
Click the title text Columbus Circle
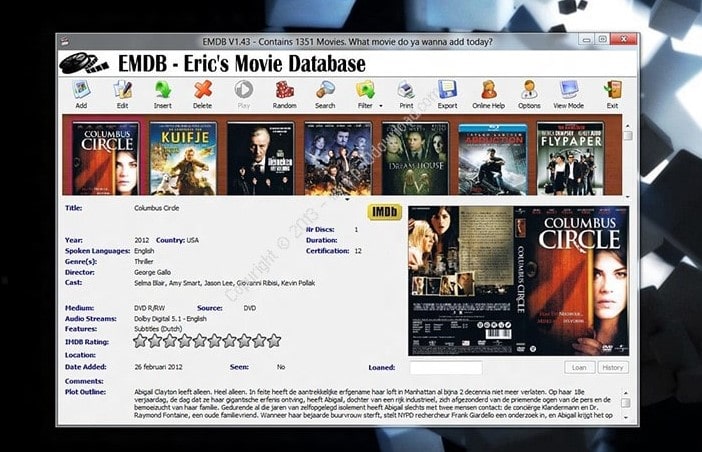[157, 208]
